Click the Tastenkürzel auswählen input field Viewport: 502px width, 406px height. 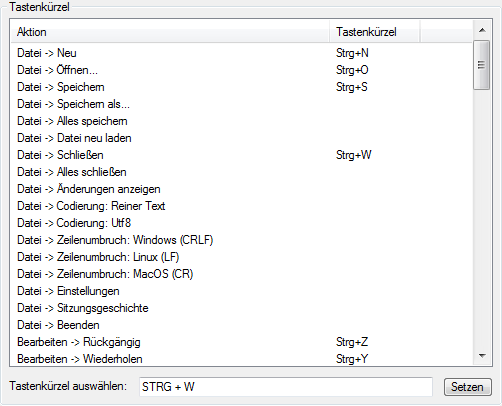[x=286, y=387]
